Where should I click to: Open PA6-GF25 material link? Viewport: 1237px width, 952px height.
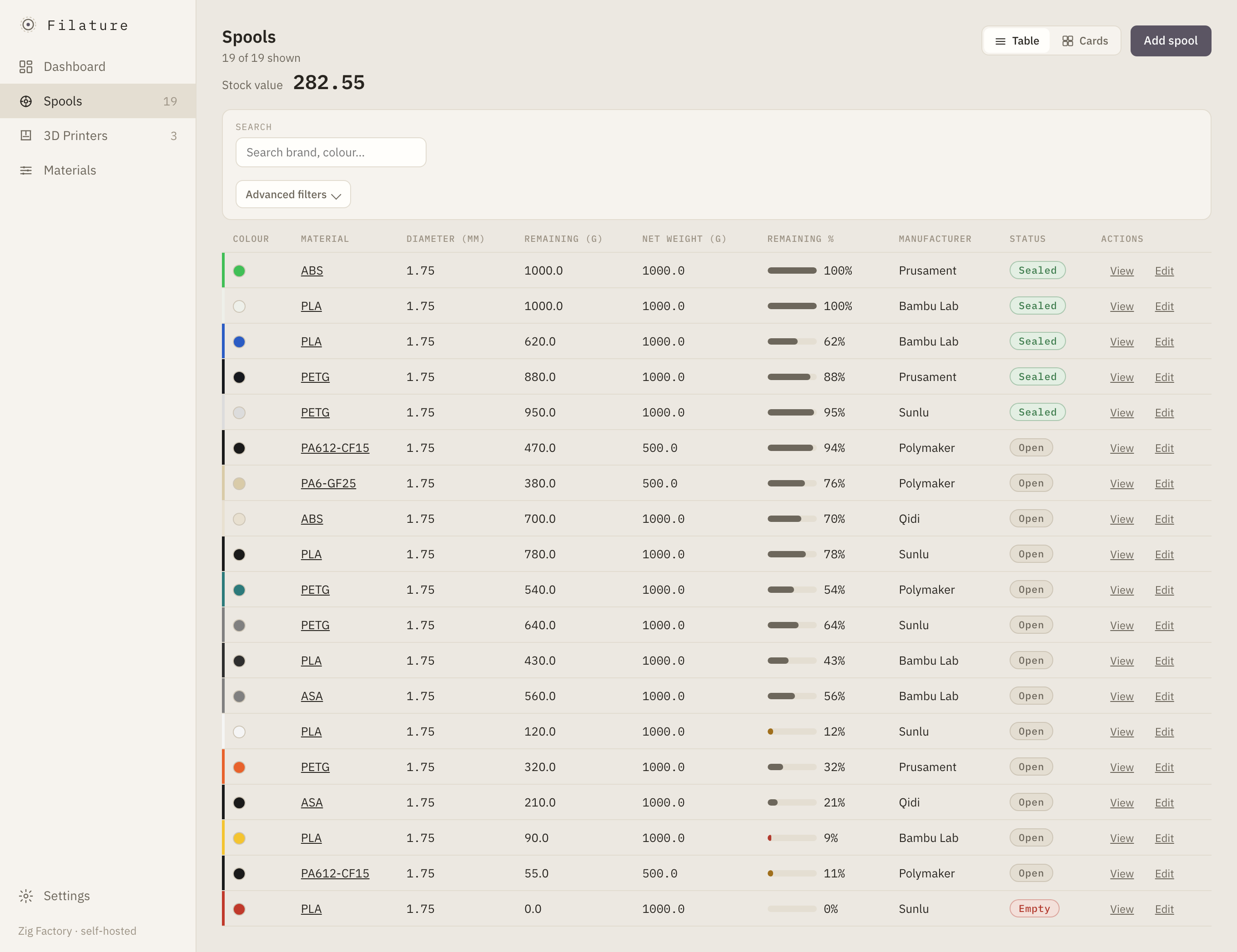coord(328,483)
